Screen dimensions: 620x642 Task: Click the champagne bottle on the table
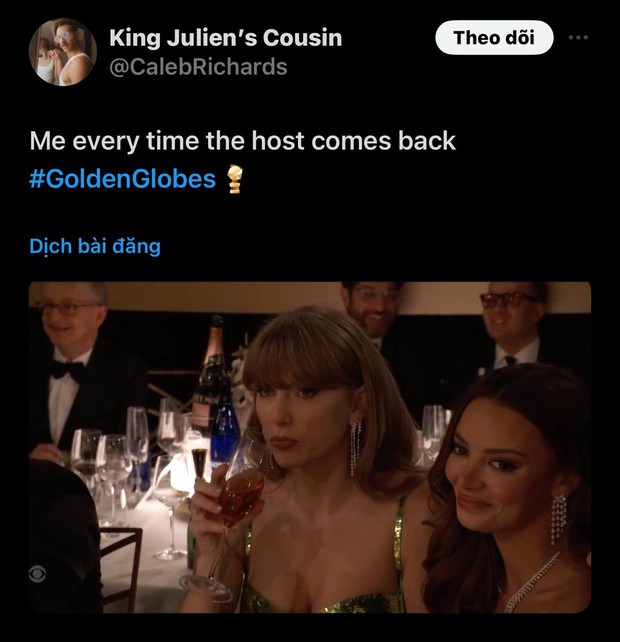[211, 368]
